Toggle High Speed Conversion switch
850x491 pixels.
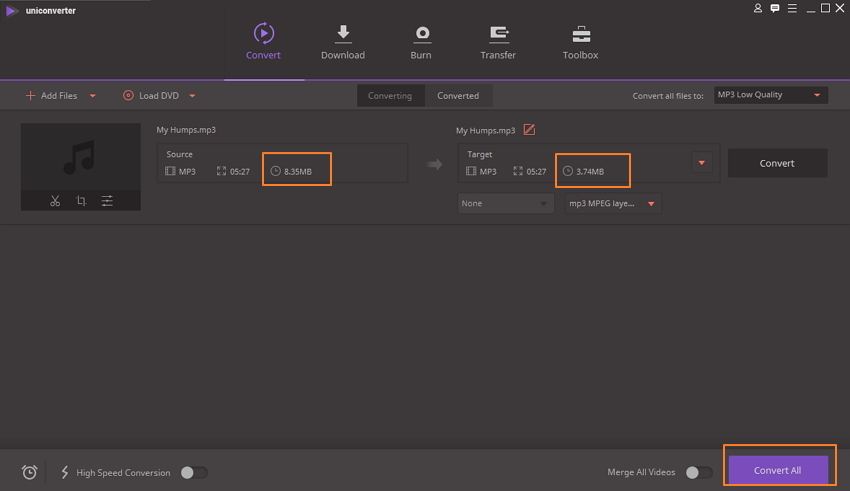pyautogui.click(x=194, y=473)
